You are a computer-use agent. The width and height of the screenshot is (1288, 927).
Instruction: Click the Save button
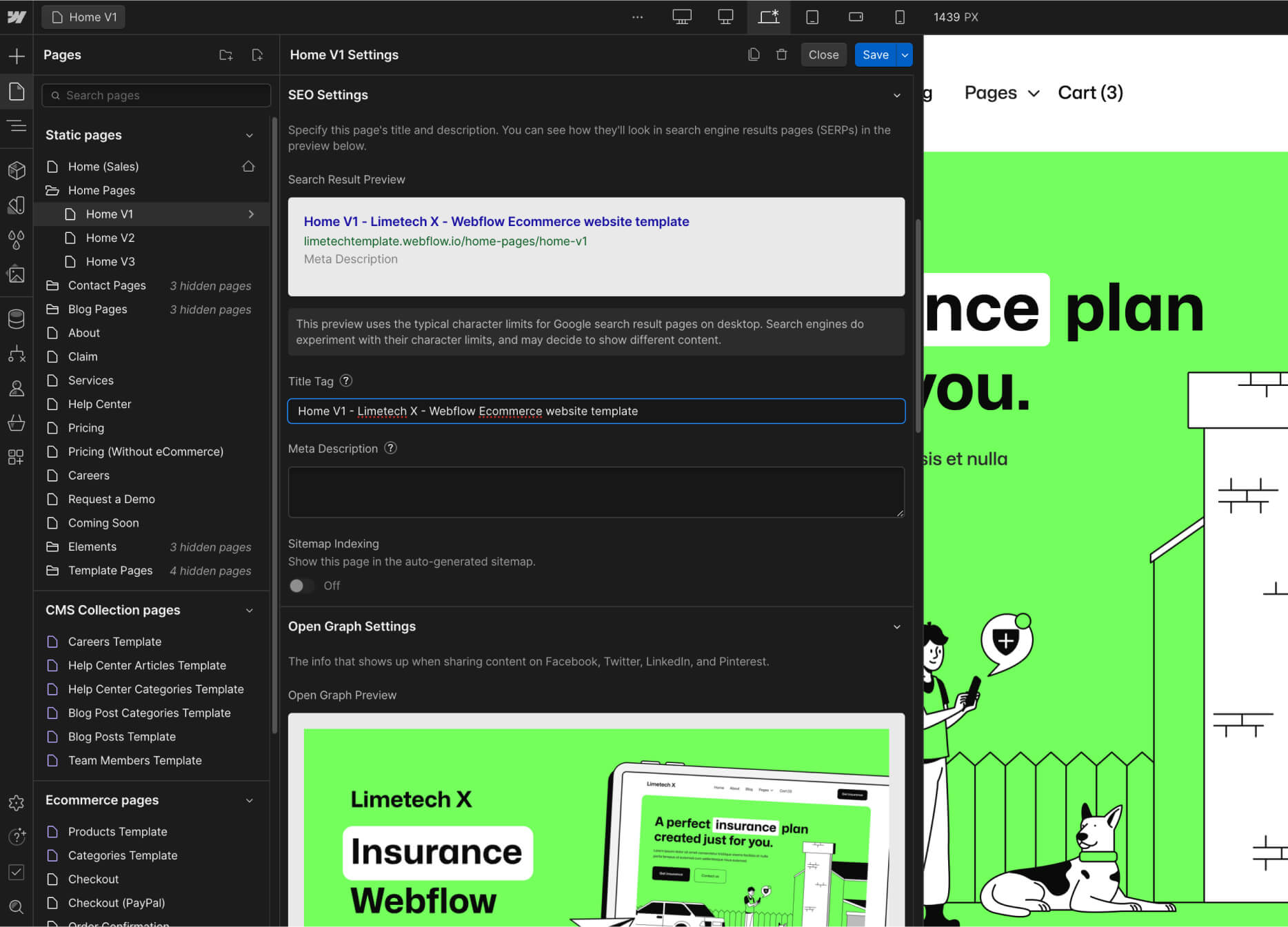(x=875, y=54)
